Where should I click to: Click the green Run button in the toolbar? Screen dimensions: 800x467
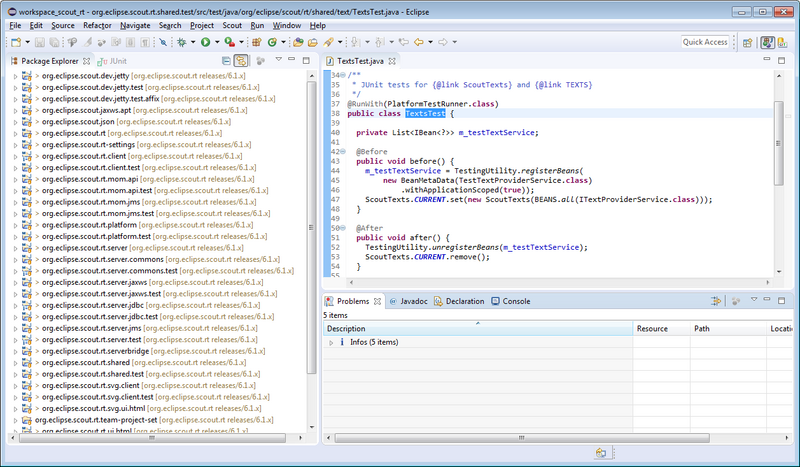pyautogui.click(x=206, y=42)
